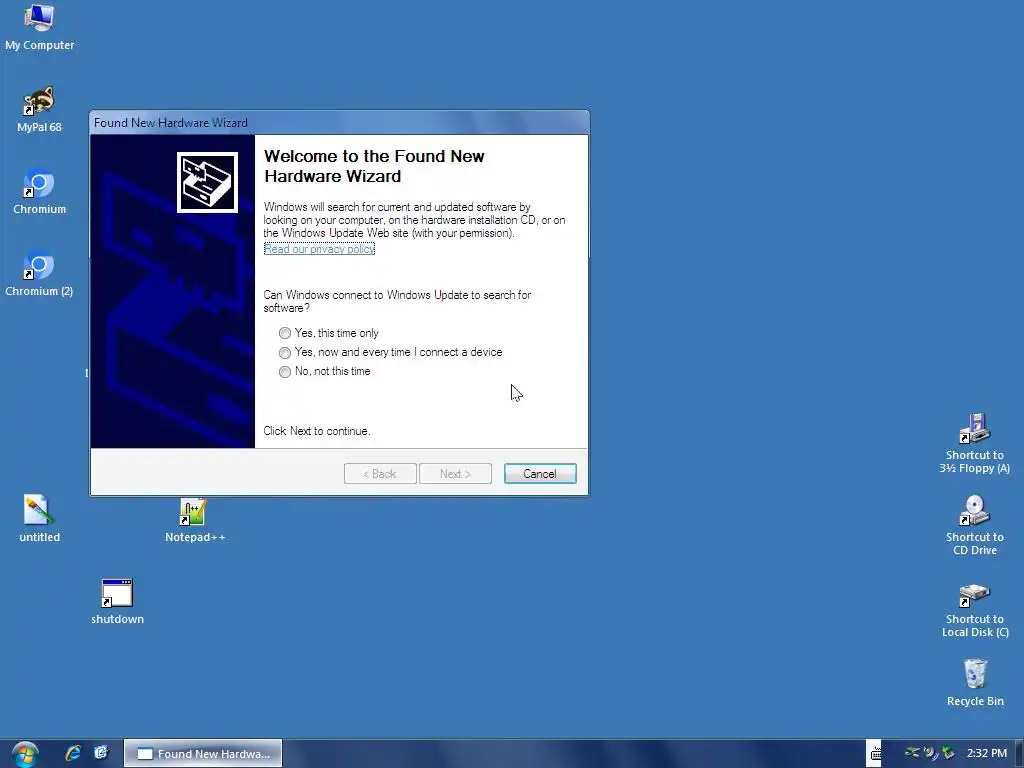Click the 'Click Next to continue.' text

317,431
